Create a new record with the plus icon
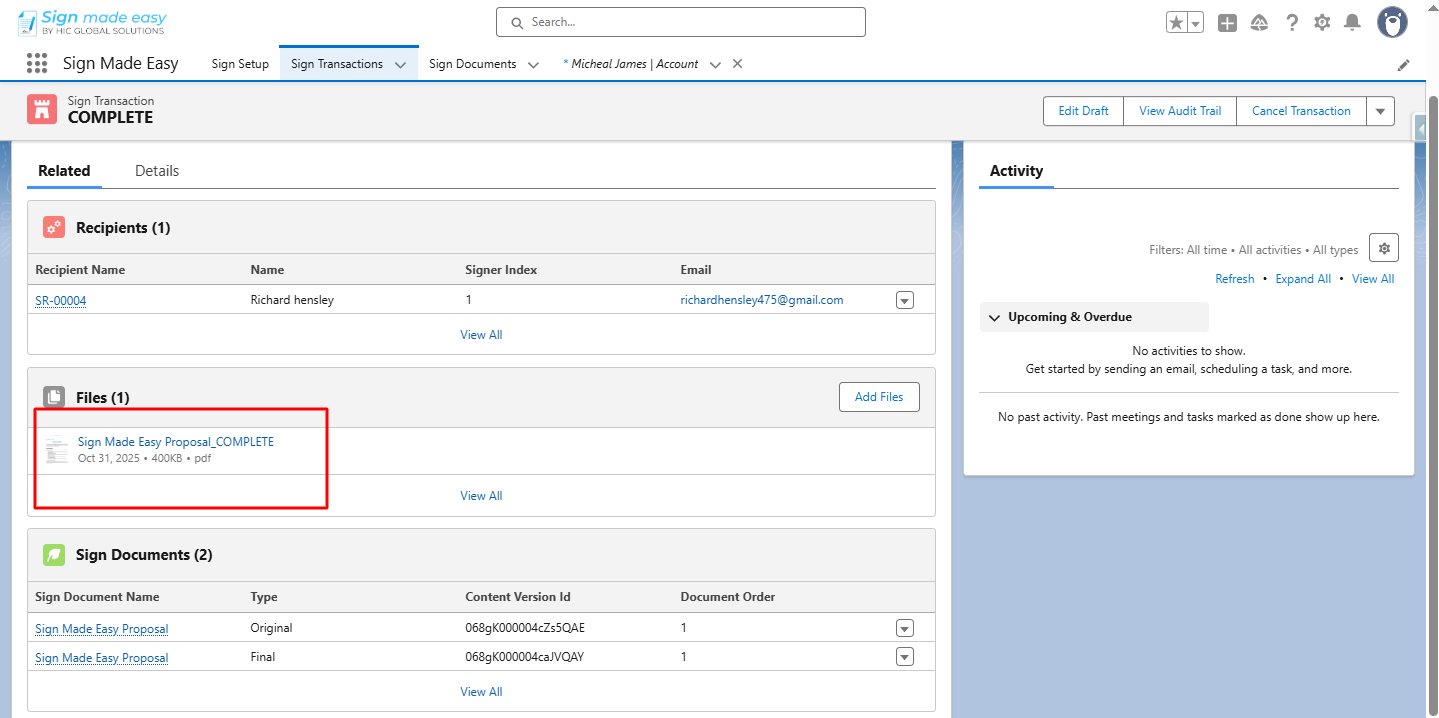Screen dimensions: 1439x718 [1227, 21]
